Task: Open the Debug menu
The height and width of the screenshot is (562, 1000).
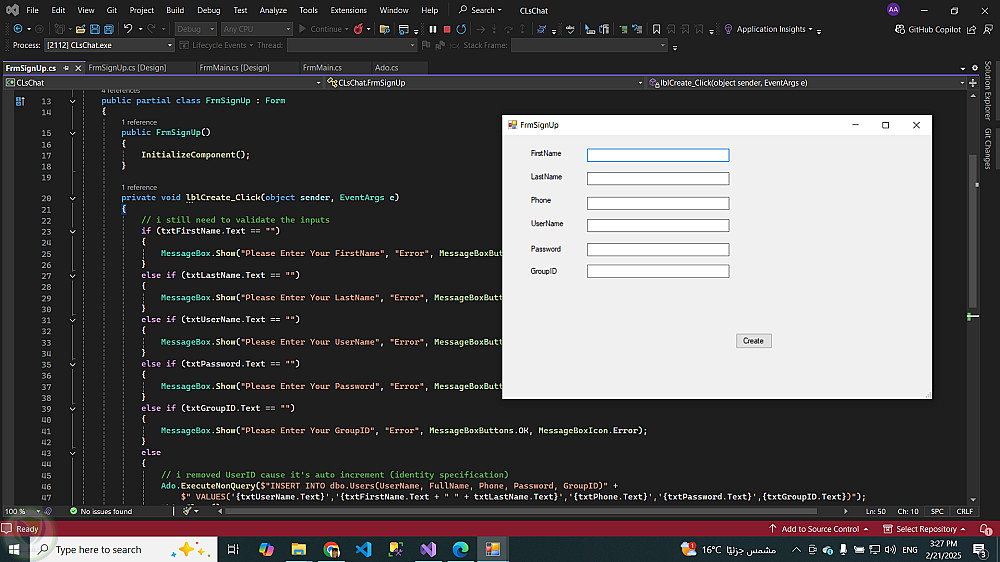Action: coord(208,10)
